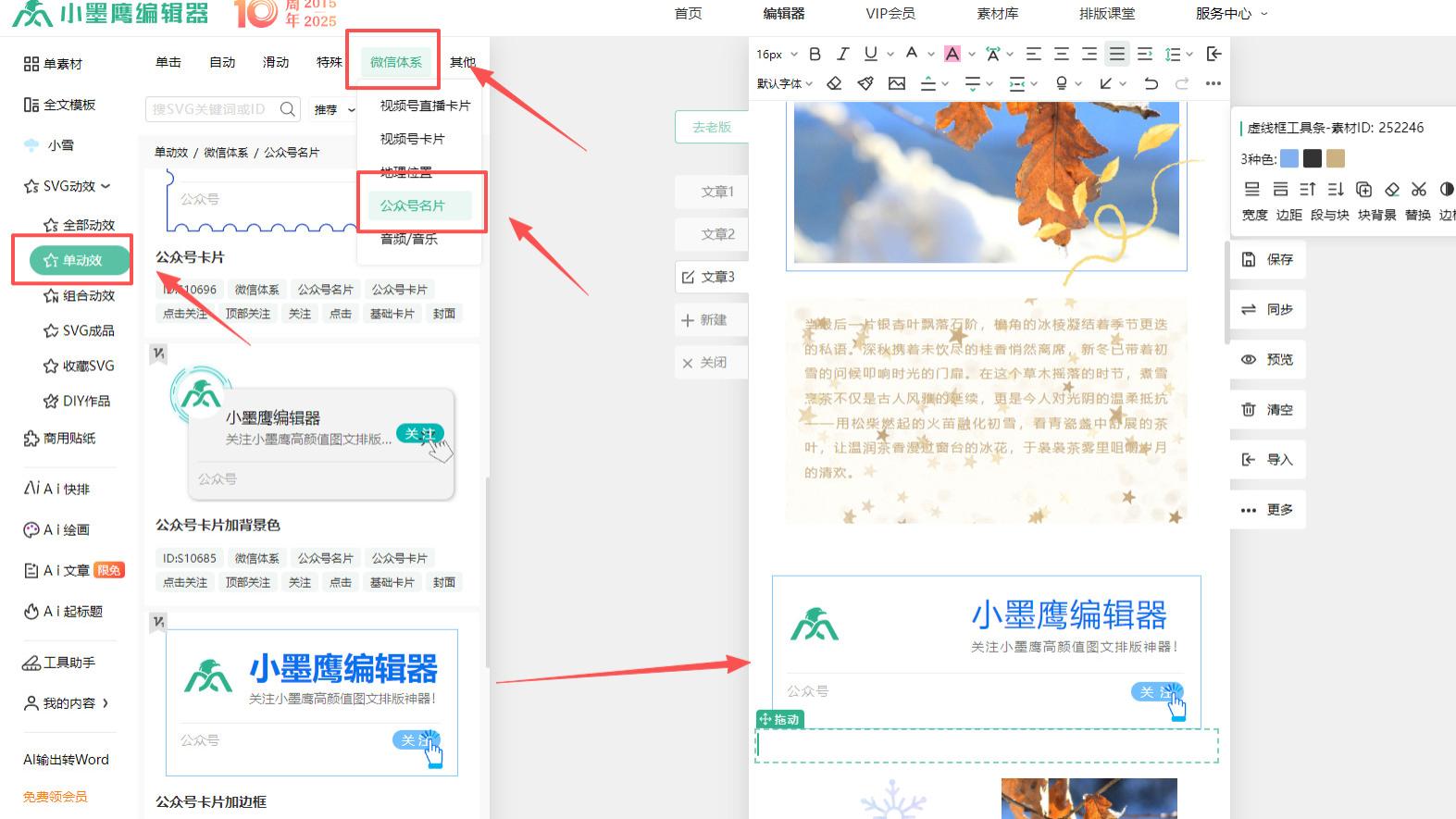Apply center text alignment
The height and width of the screenshot is (819, 1456).
pos(1062,54)
